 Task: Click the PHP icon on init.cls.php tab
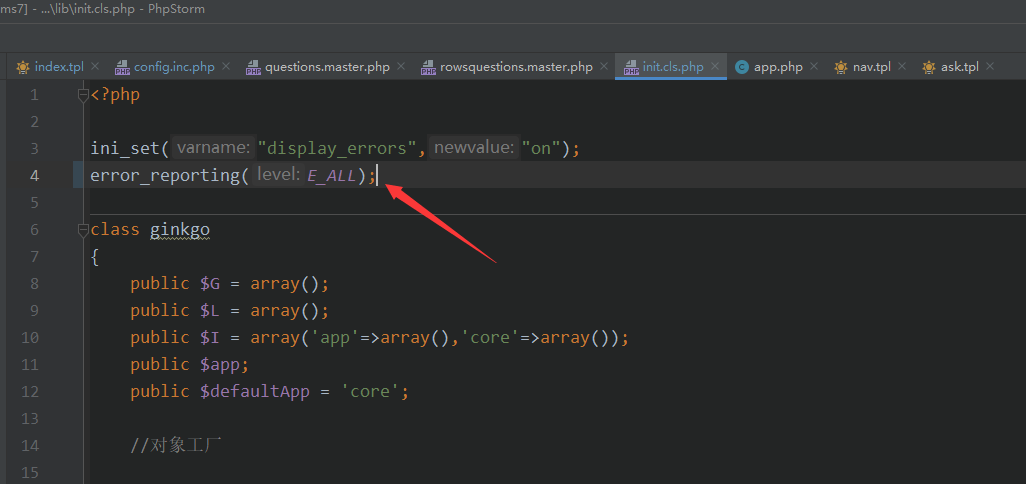(x=631, y=67)
